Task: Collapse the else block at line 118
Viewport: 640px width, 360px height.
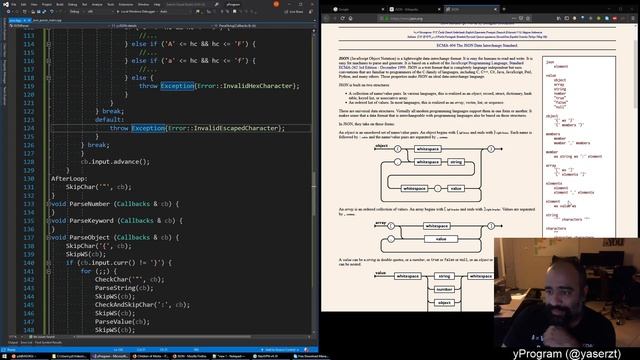Action: pos(49,78)
